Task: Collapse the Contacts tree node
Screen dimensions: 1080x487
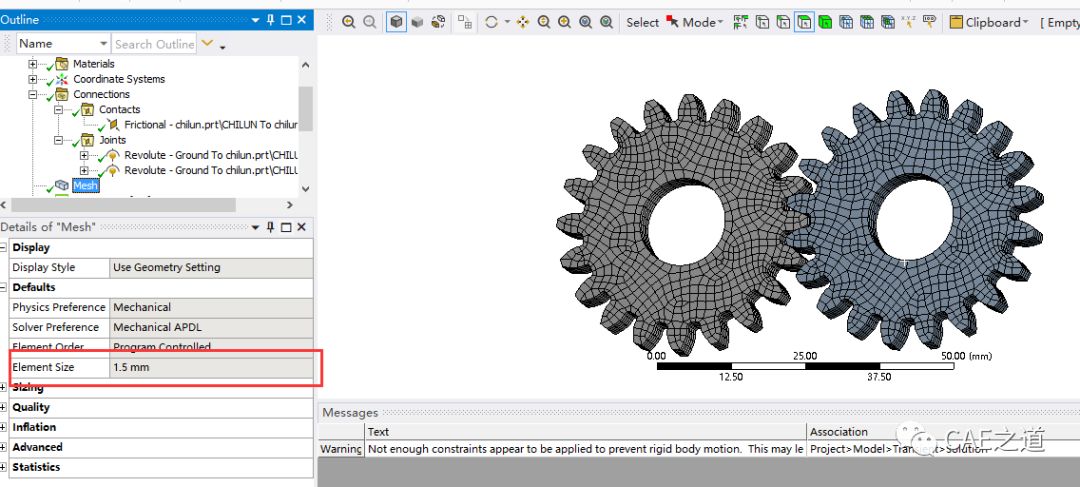Action: point(59,109)
